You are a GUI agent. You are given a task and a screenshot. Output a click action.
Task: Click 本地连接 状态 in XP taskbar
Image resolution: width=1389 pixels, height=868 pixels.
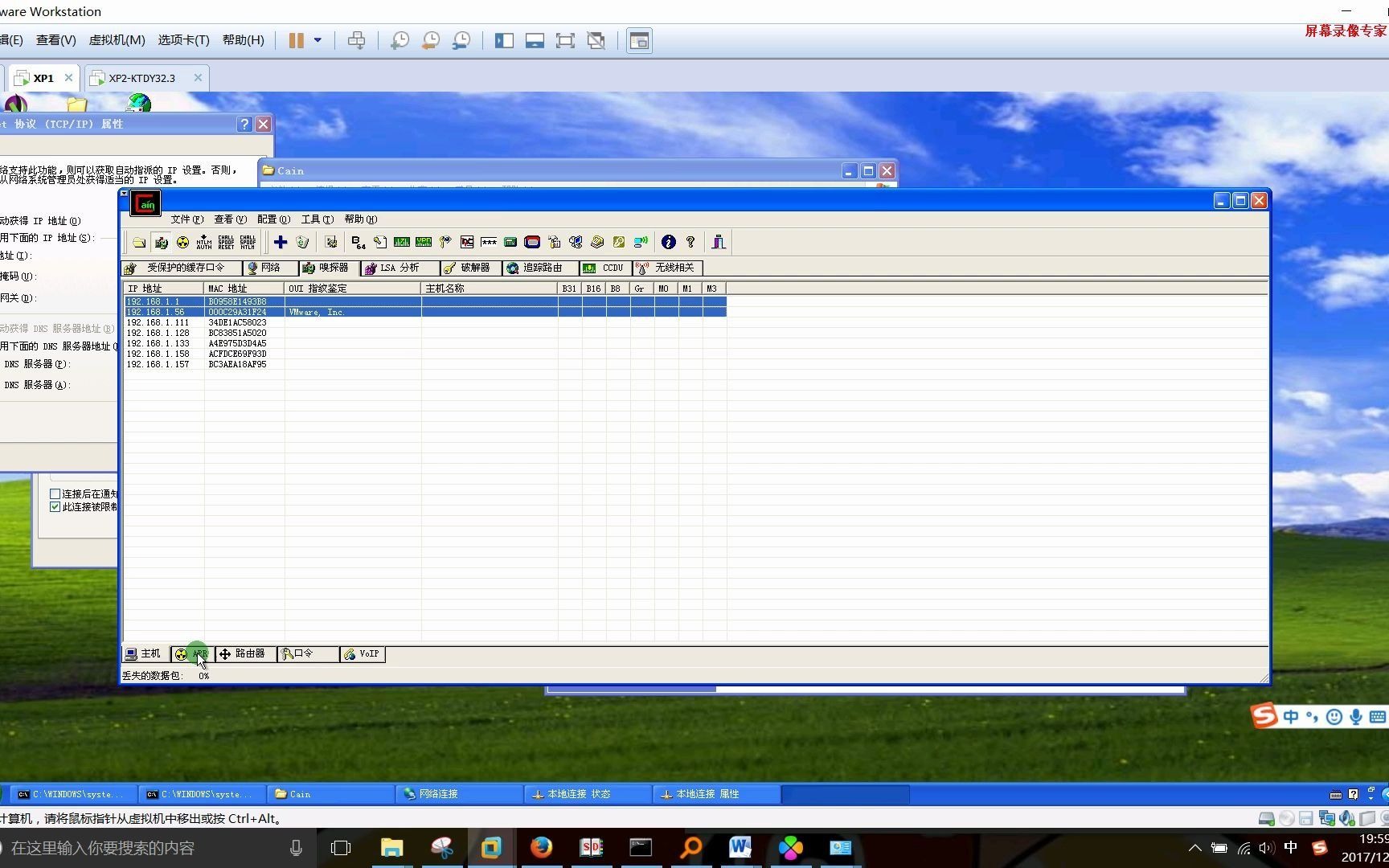coord(588,794)
